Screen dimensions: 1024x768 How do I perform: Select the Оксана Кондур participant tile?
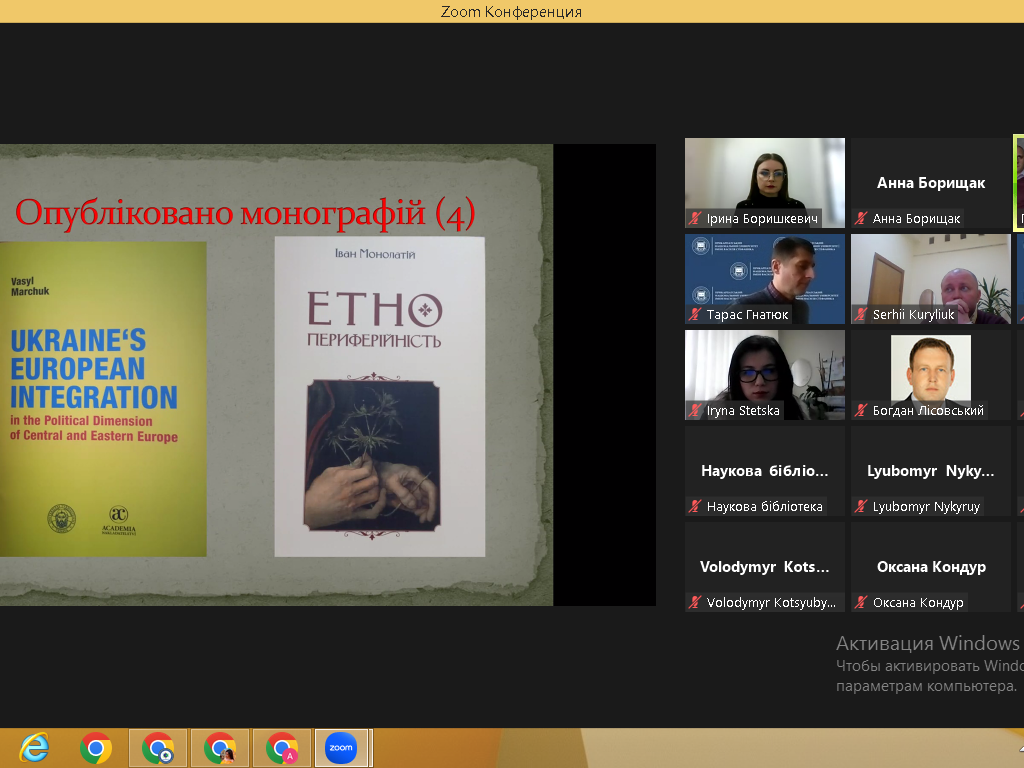[x=931, y=566]
